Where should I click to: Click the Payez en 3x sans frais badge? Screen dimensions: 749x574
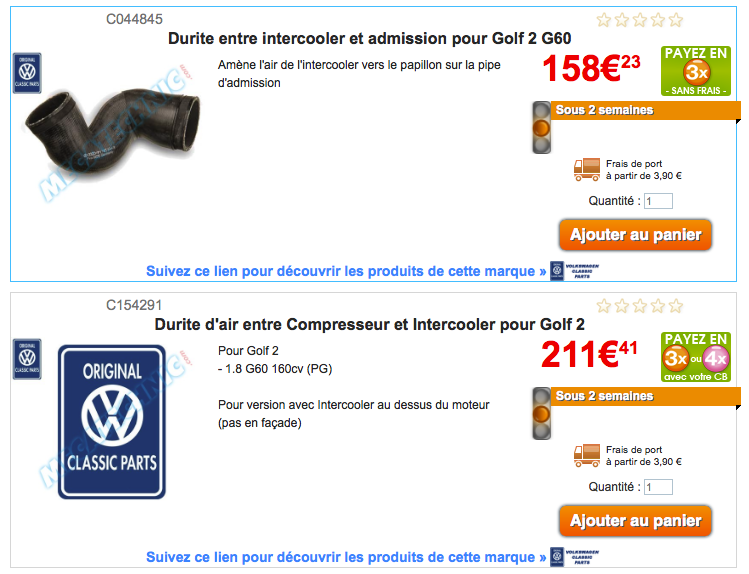click(x=696, y=71)
